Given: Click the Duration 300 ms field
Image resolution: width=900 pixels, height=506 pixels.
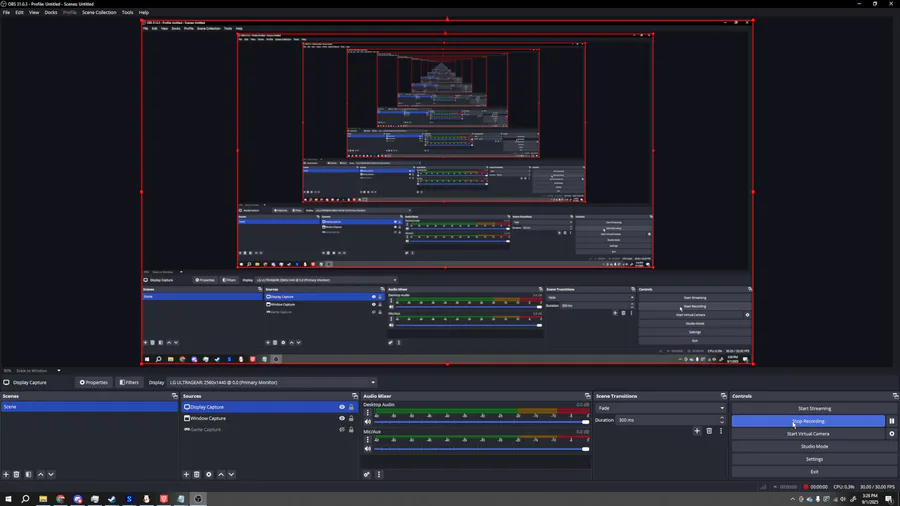Looking at the screenshot, I should (668, 420).
